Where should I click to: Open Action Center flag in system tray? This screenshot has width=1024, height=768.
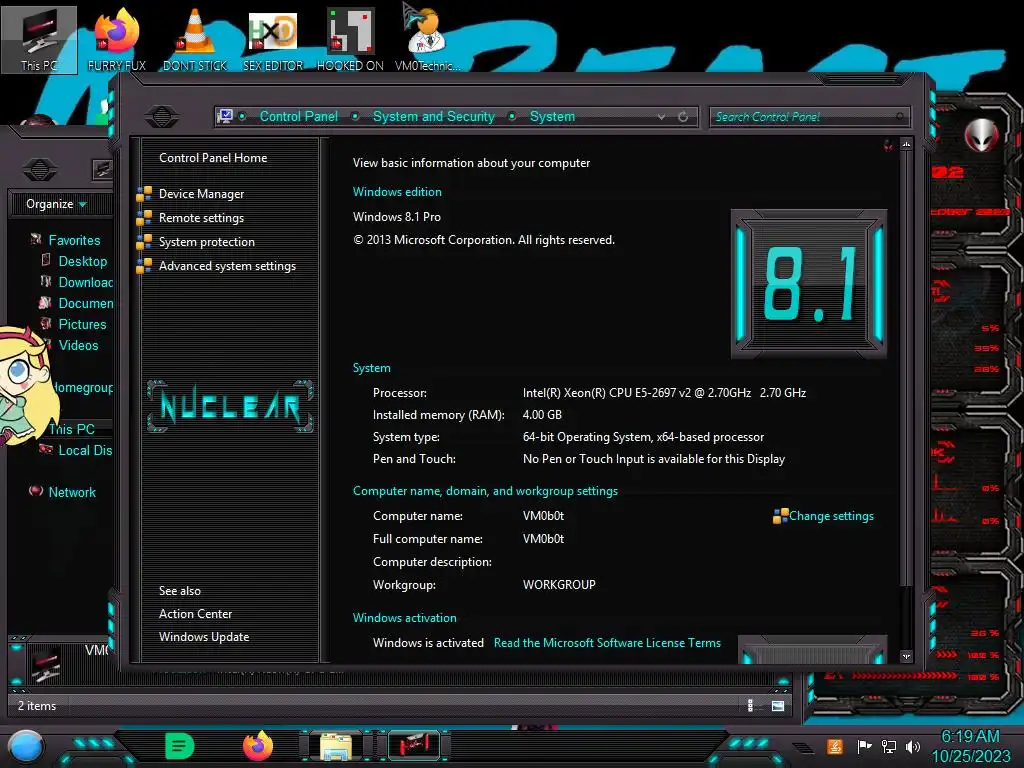click(x=864, y=746)
